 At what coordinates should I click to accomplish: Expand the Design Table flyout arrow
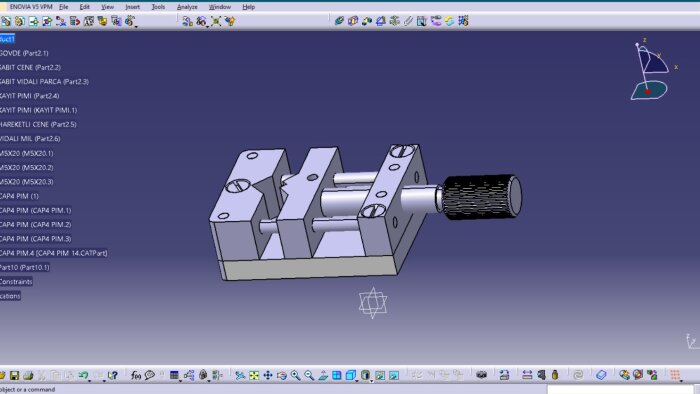point(180,381)
